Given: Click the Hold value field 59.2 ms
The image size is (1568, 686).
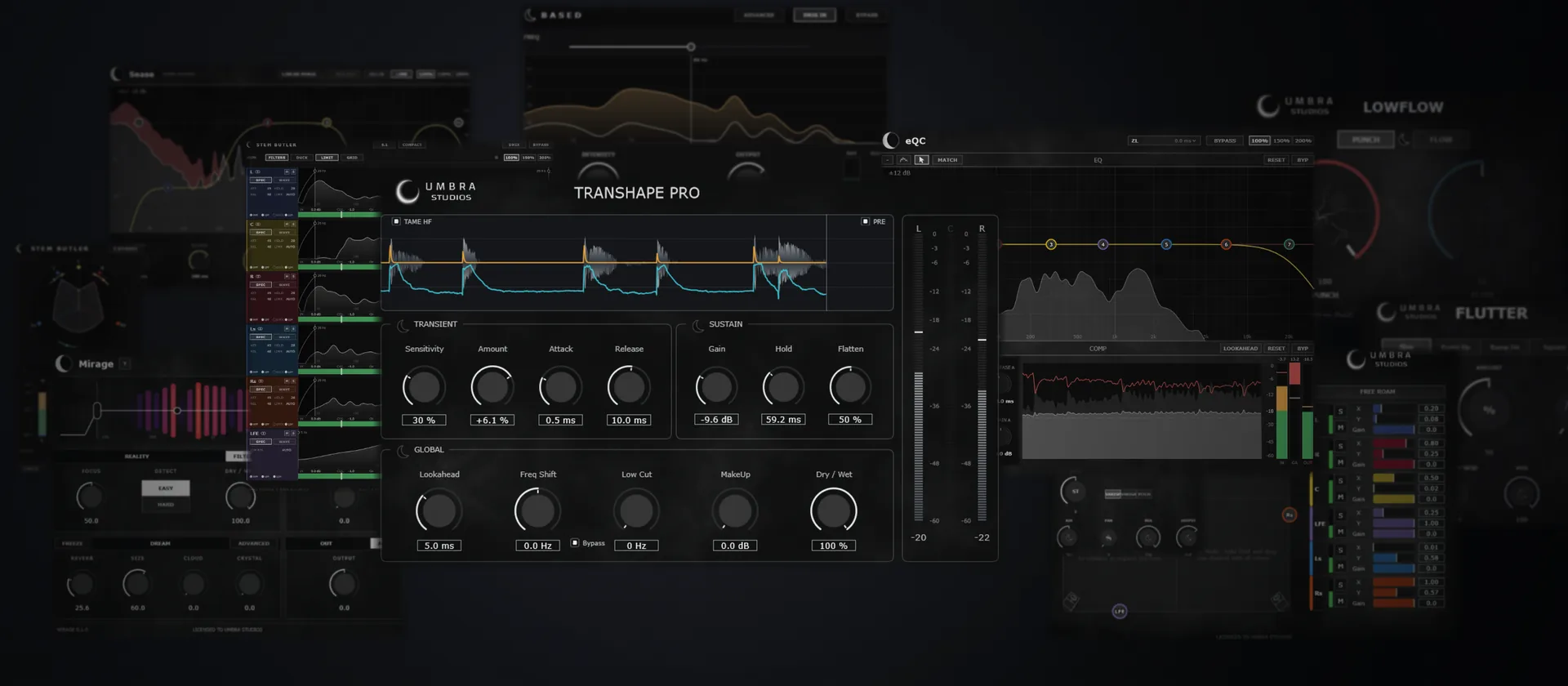Looking at the screenshot, I should (783, 419).
